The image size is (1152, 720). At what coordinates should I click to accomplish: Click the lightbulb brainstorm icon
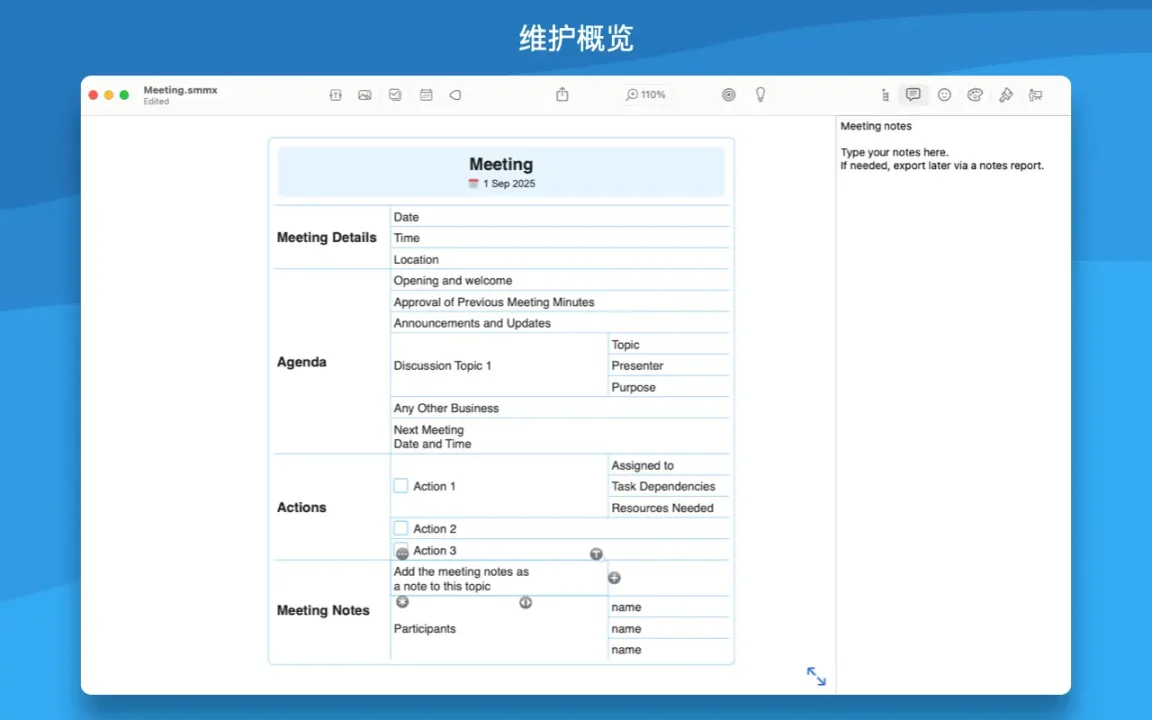coord(760,95)
